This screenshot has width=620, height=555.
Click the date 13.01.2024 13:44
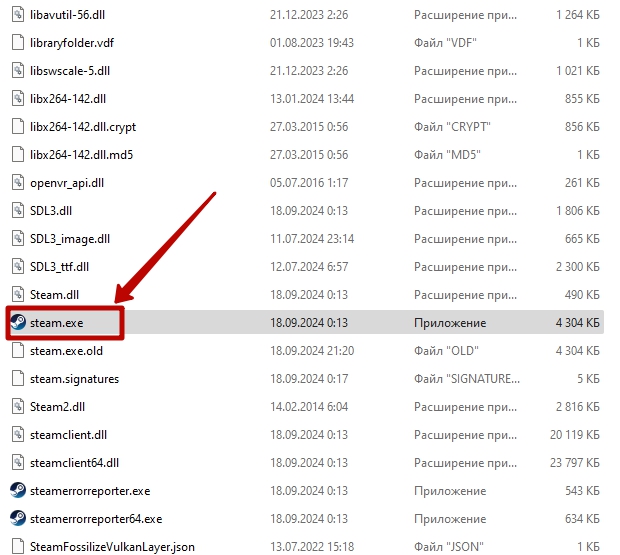(312, 99)
